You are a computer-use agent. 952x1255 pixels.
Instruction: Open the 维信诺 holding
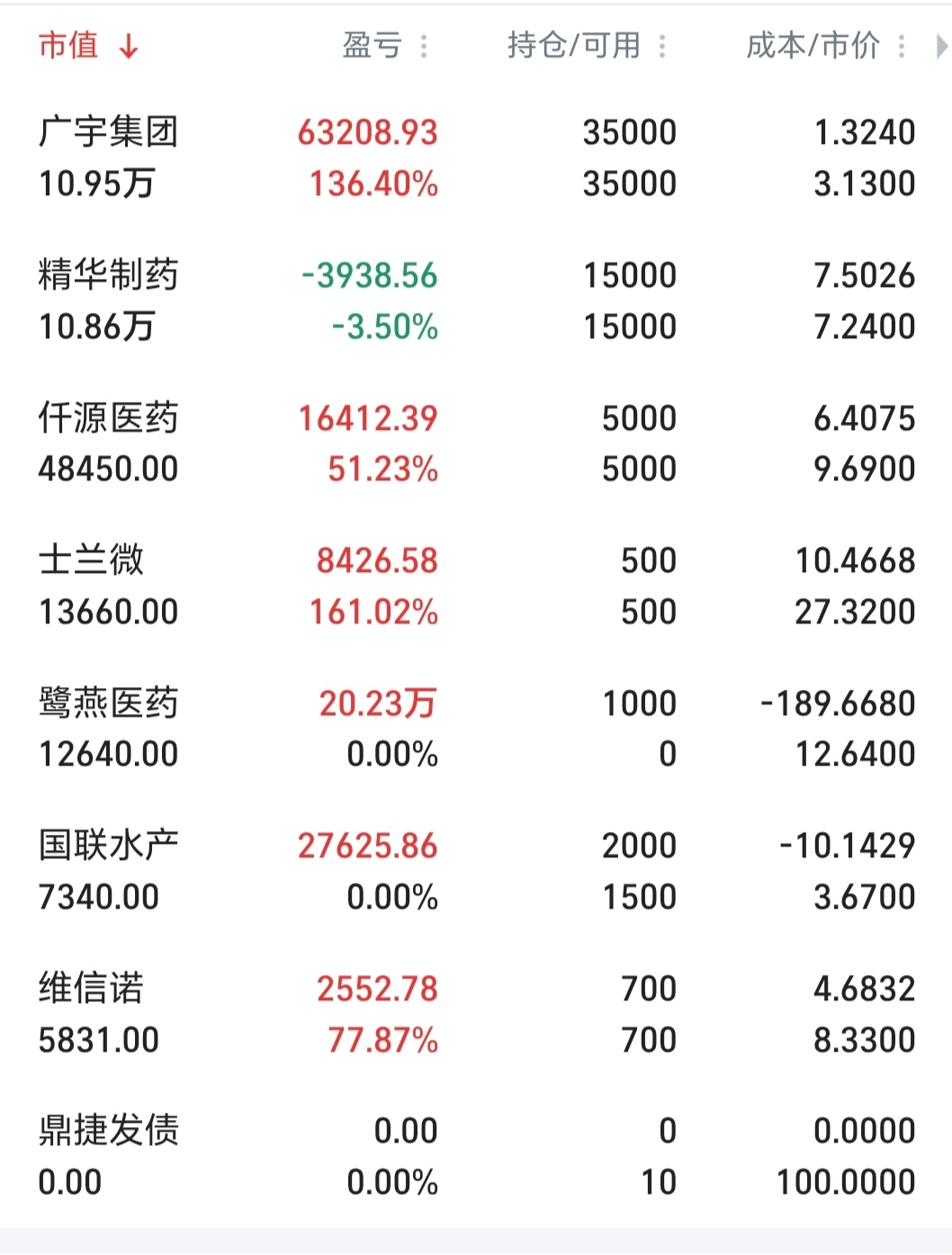click(x=91, y=989)
